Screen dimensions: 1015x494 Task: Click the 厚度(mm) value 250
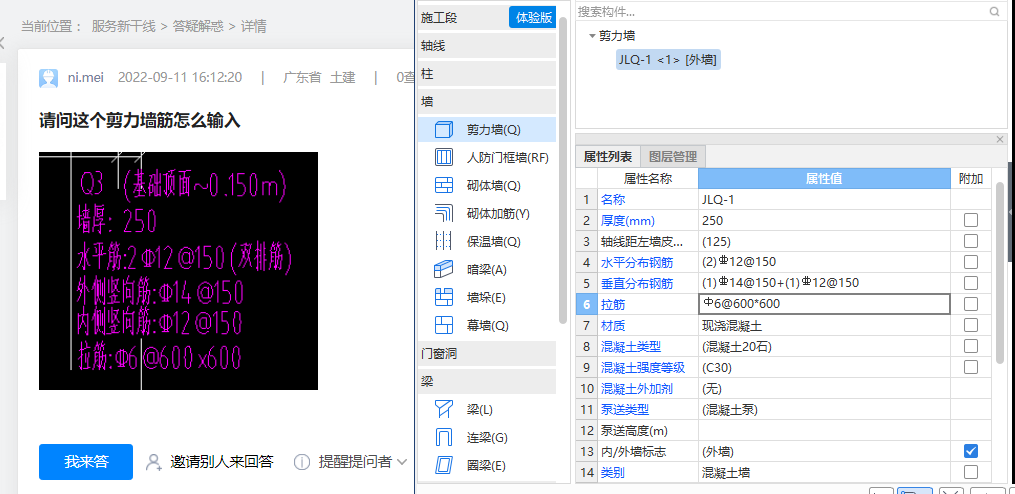pyautogui.click(x=824, y=221)
